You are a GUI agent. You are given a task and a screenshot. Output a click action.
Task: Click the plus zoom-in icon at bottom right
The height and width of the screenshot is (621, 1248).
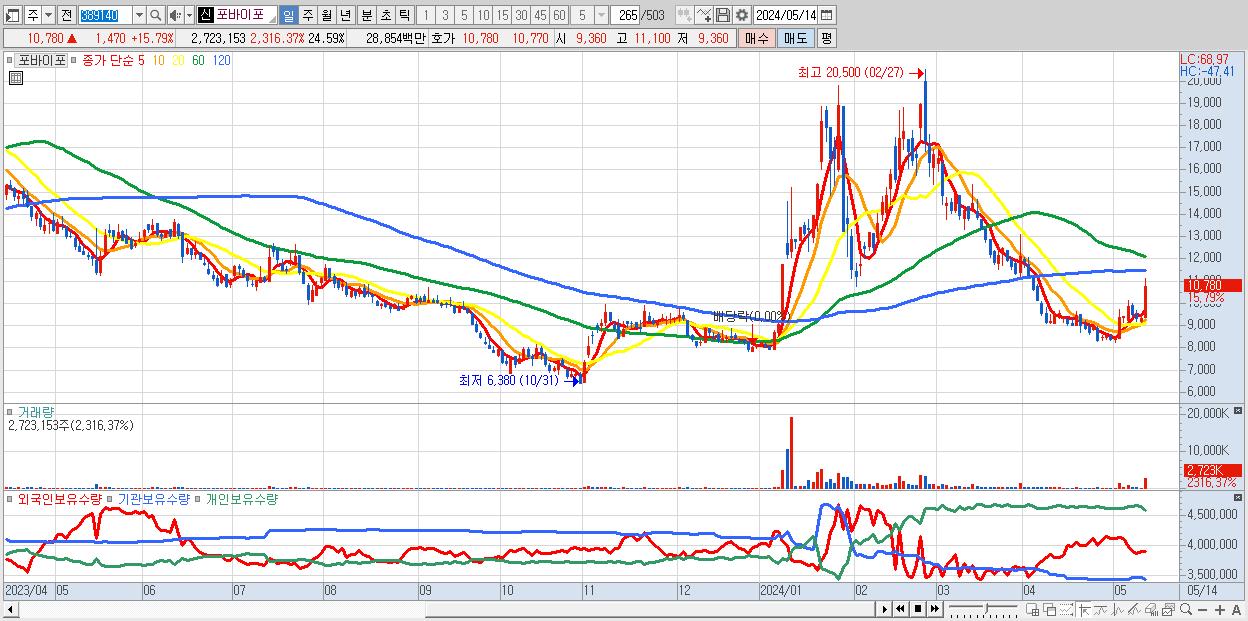coord(1220,609)
